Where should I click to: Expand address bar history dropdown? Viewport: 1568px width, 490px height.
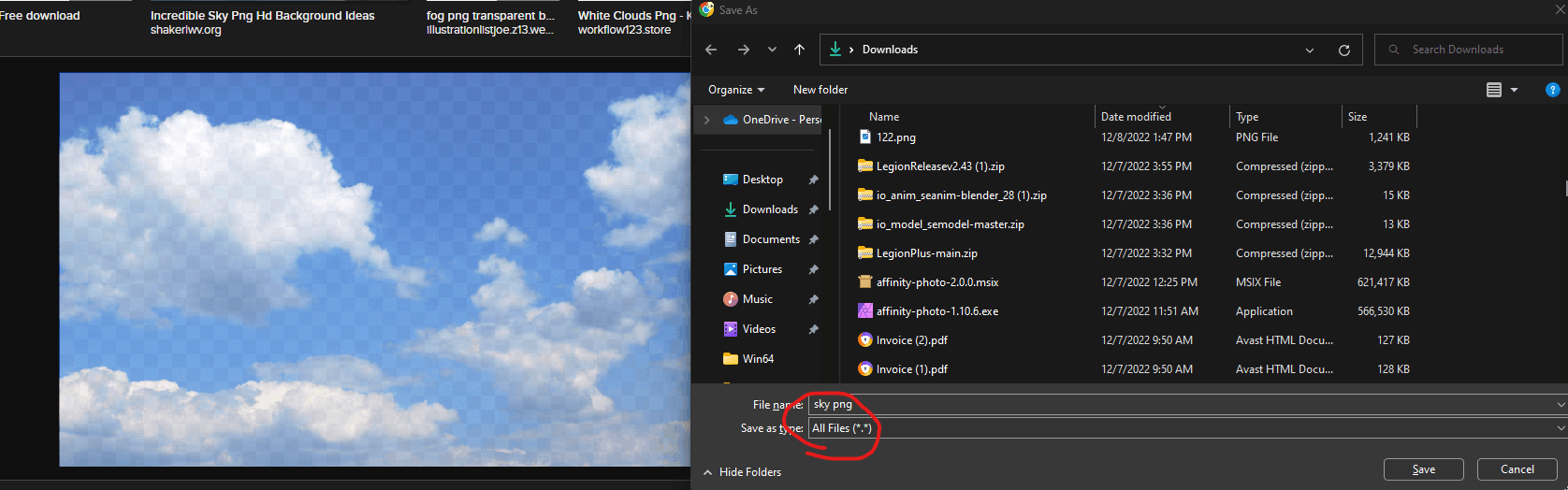tap(1310, 50)
